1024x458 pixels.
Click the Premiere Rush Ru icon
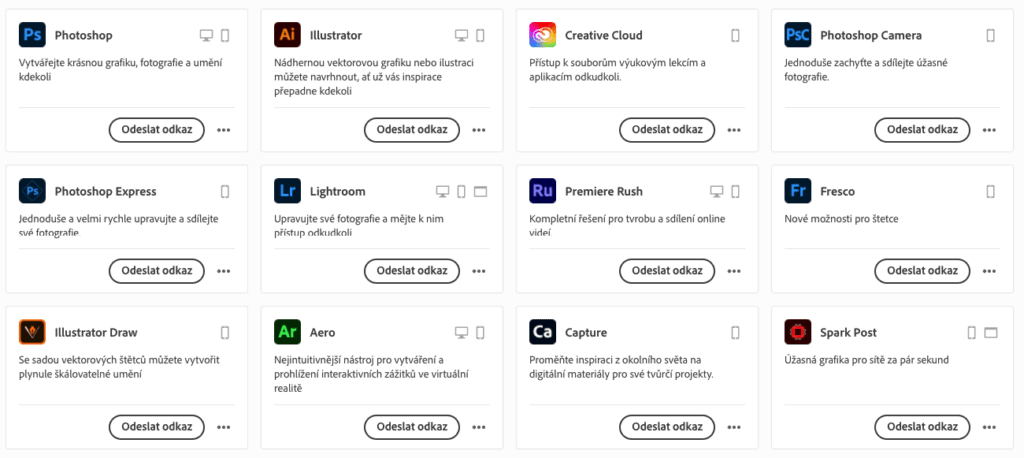(x=543, y=191)
